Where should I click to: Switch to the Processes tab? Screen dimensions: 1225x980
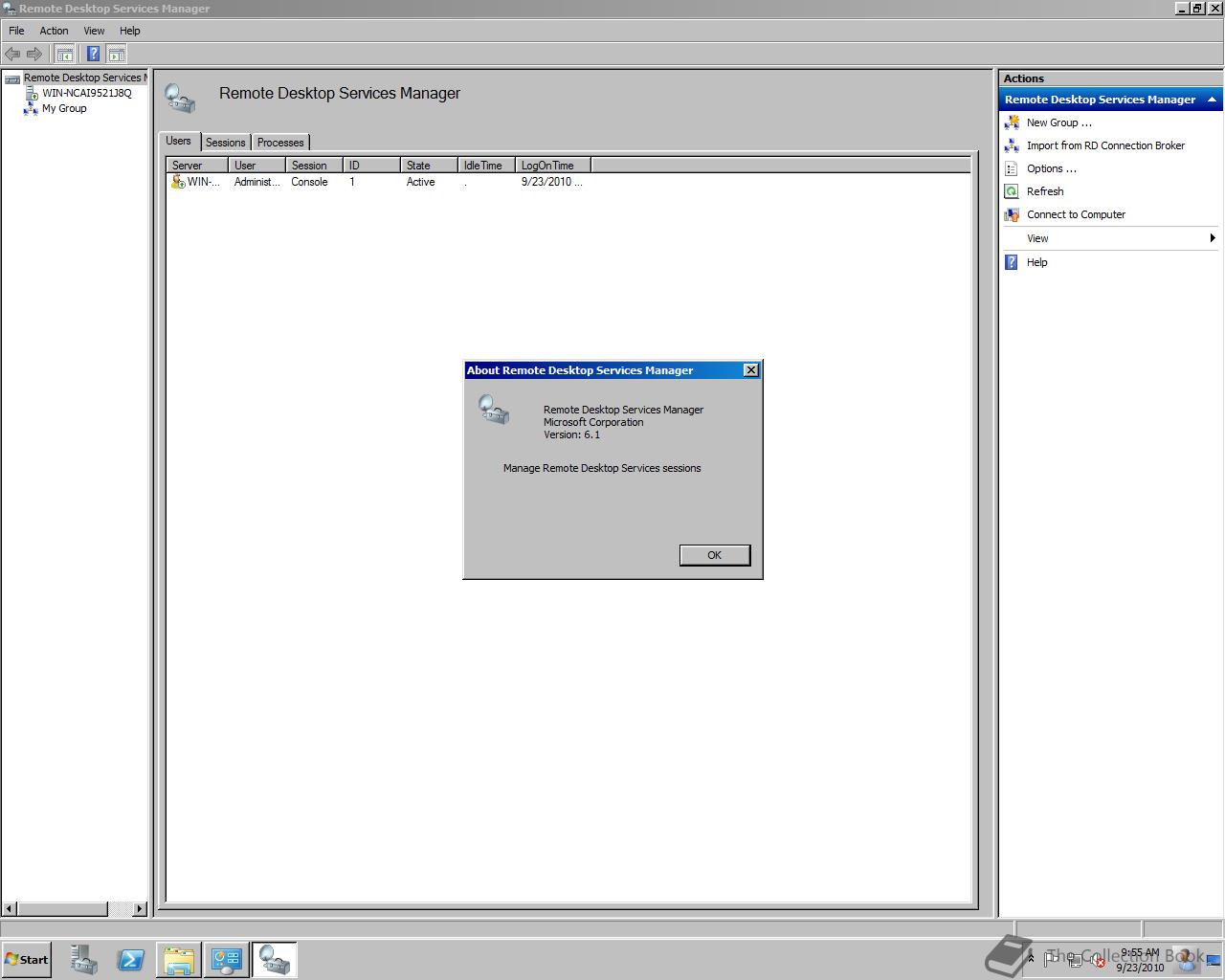(280, 143)
